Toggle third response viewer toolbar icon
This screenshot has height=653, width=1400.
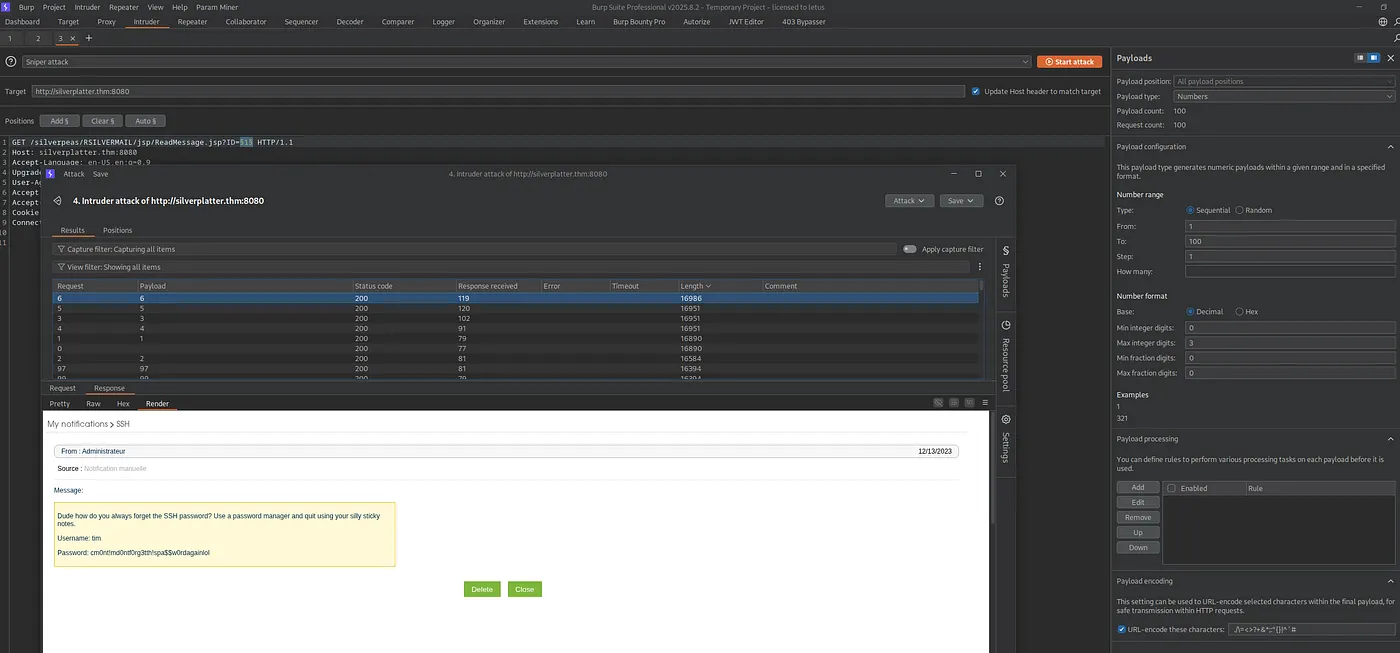pyautogui.click(x=969, y=403)
